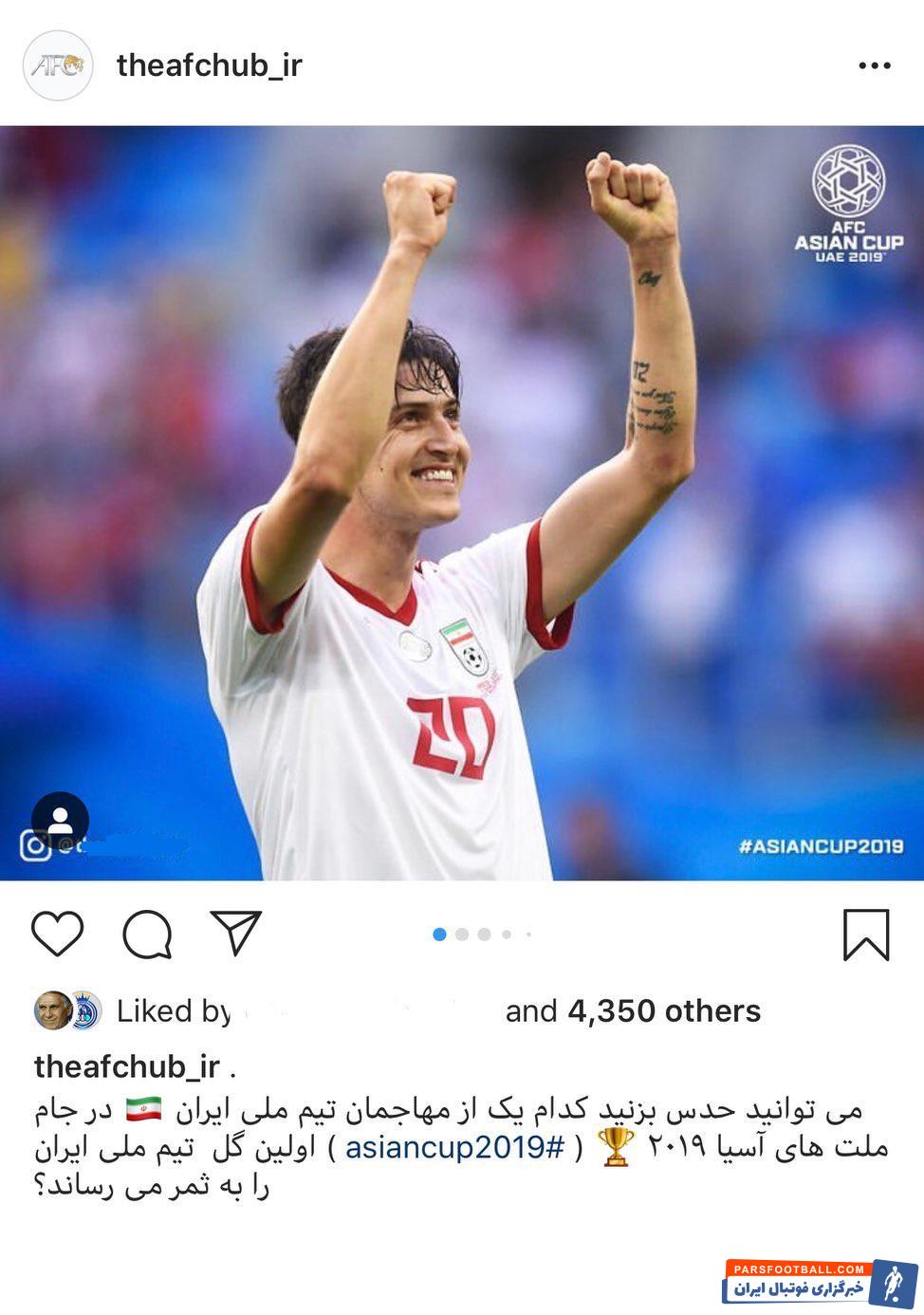Click the AFC Asian Cup UAE 2019 logo
The height and width of the screenshot is (1315, 924).
coord(849,204)
